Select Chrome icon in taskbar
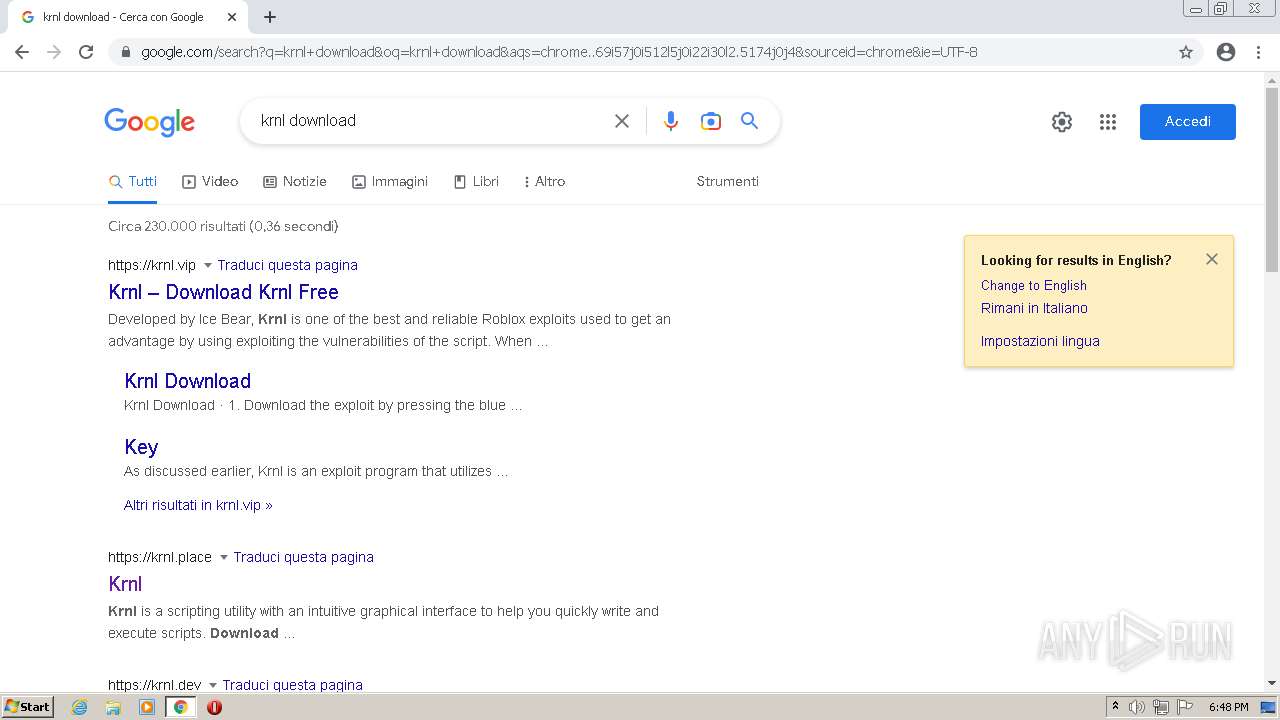This screenshot has height=720, width=1280. coord(180,707)
